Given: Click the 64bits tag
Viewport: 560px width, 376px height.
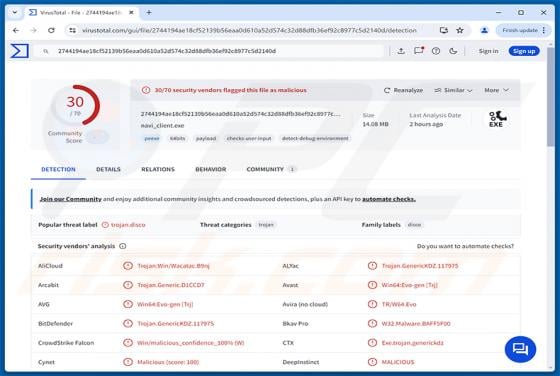Looking at the screenshot, I should [x=178, y=138].
